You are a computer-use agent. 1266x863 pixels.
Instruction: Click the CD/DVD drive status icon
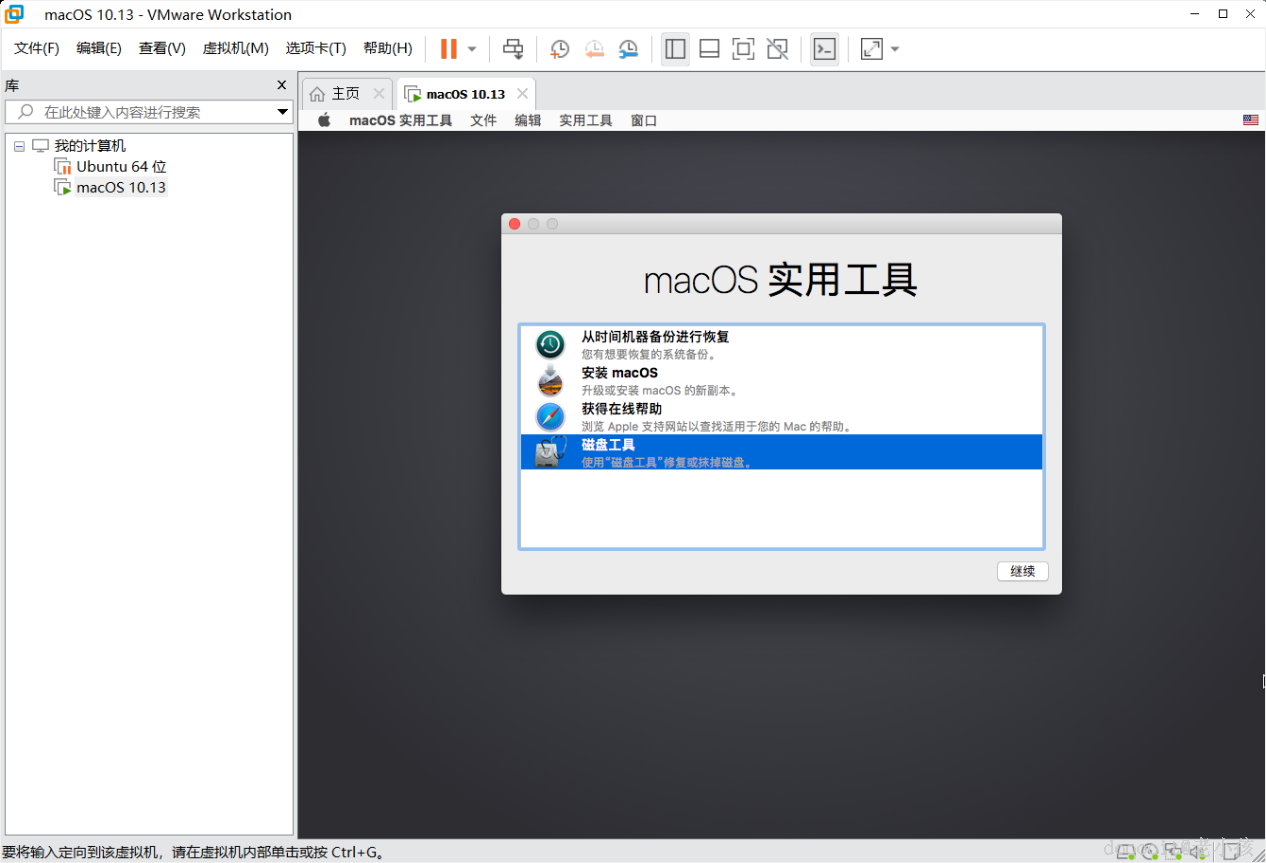[x=1149, y=852]
